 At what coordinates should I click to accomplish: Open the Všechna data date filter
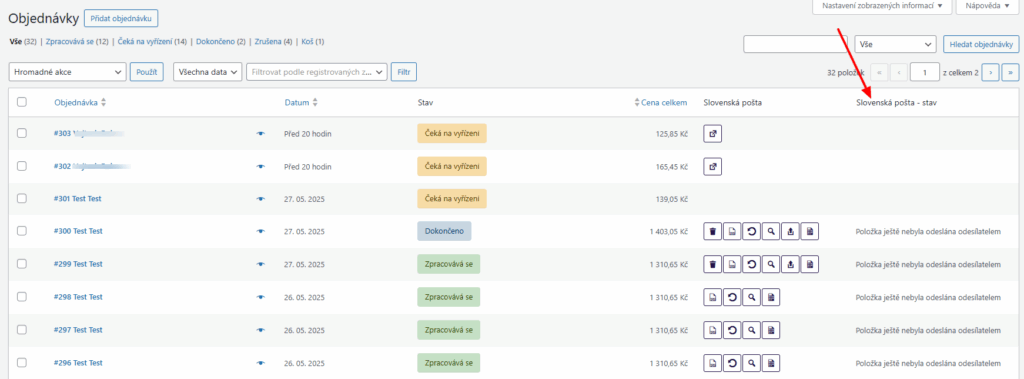pos(208,73)
